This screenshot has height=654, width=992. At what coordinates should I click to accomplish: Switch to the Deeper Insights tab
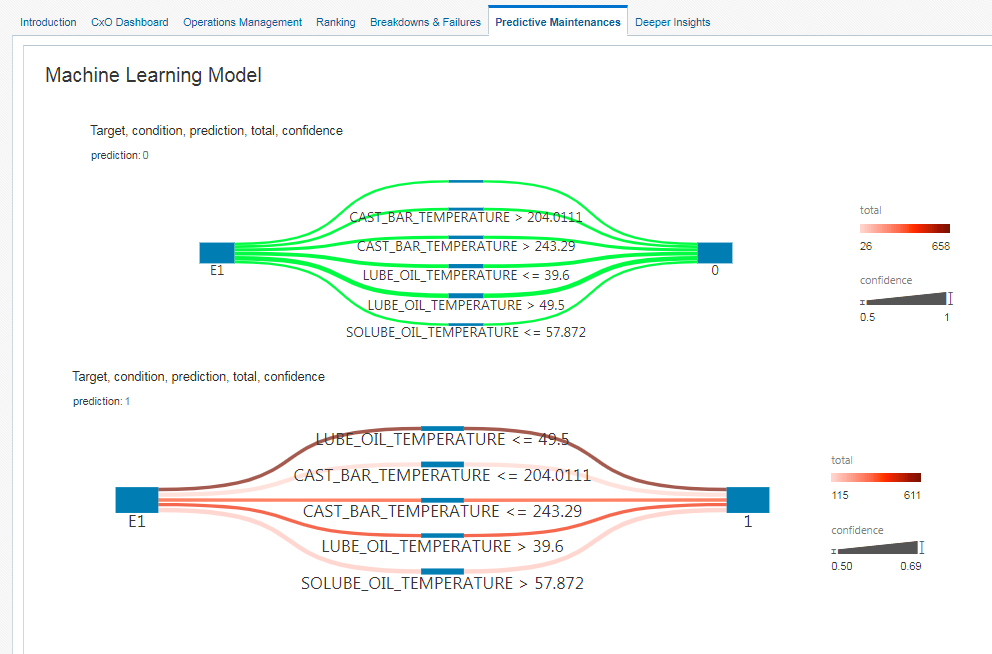pos(672,21)
